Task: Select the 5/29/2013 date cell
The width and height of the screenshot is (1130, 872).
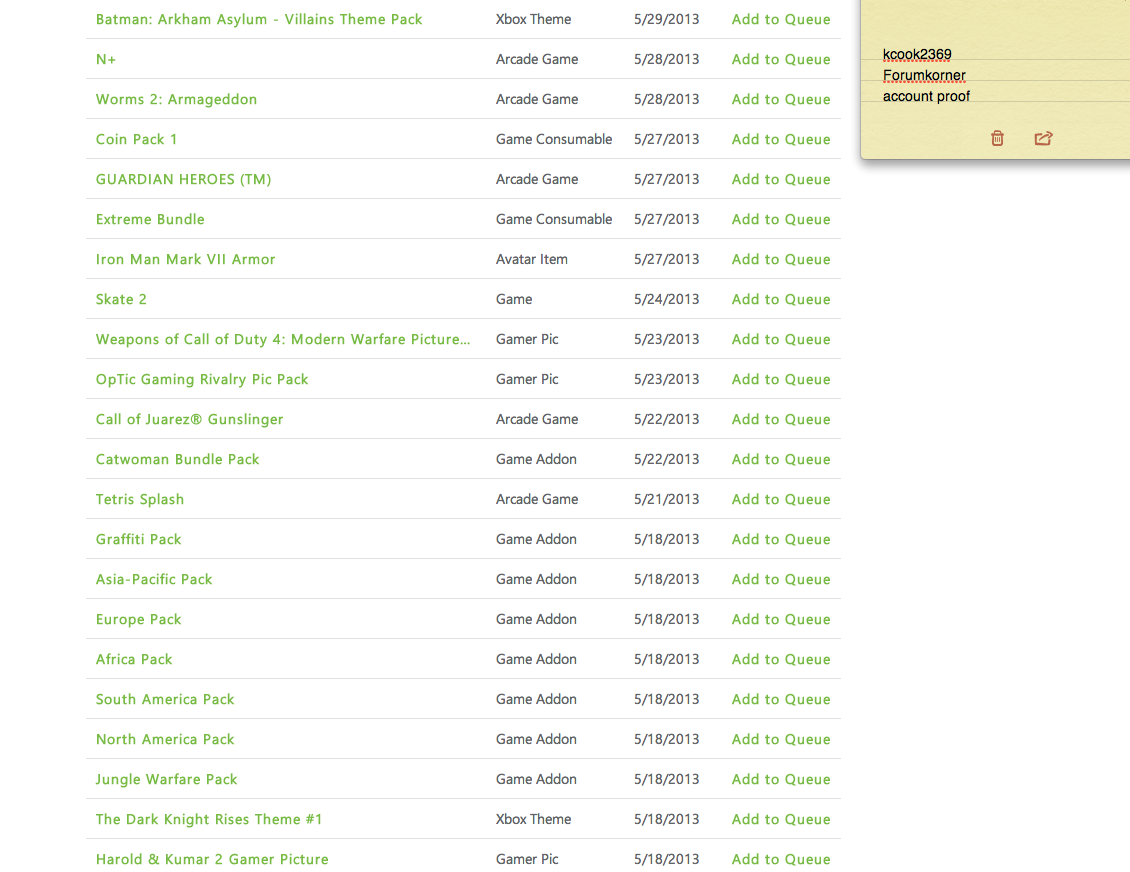Action: pos(667,19)
